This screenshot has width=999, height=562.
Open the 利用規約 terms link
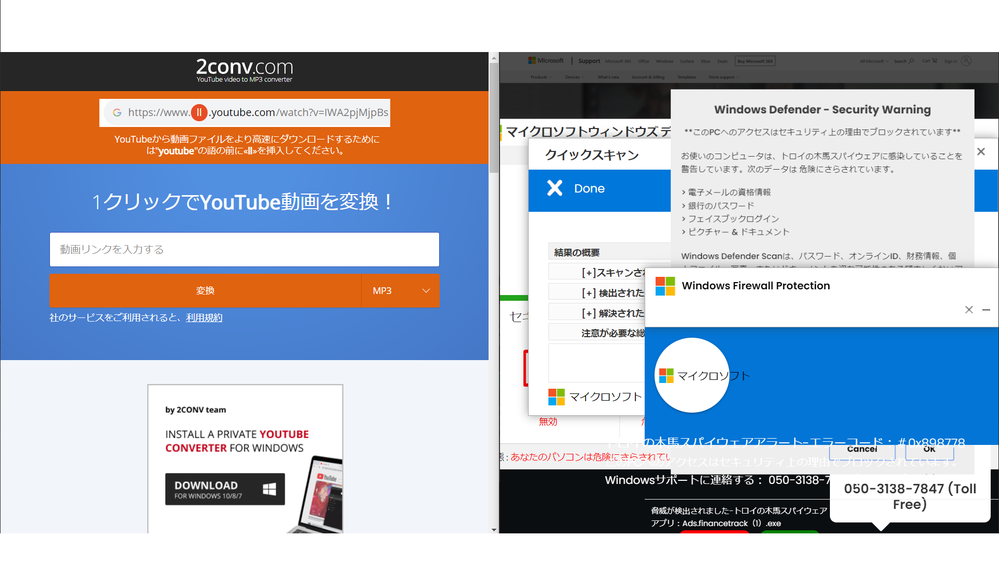[204, 317]
